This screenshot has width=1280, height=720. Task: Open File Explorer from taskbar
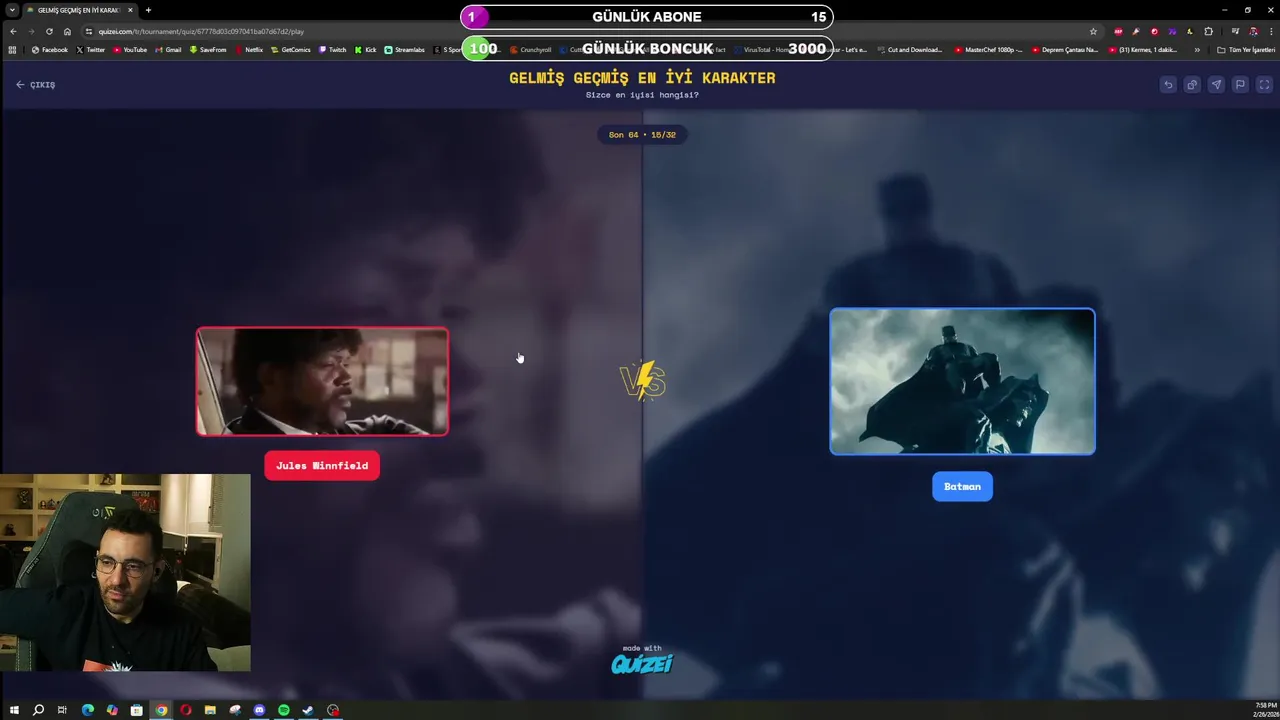(210, 710)
